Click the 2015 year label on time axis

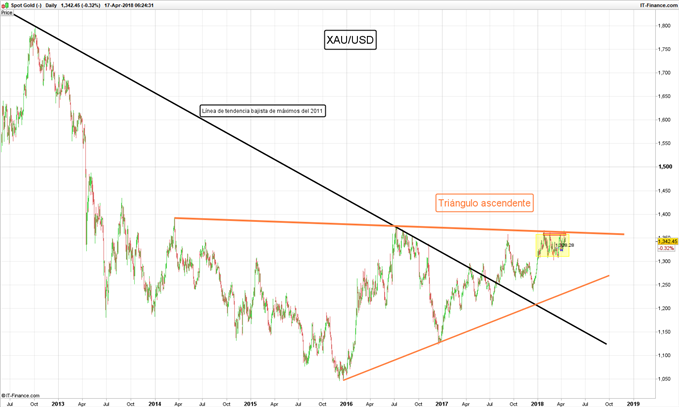[x=250, y=404]
